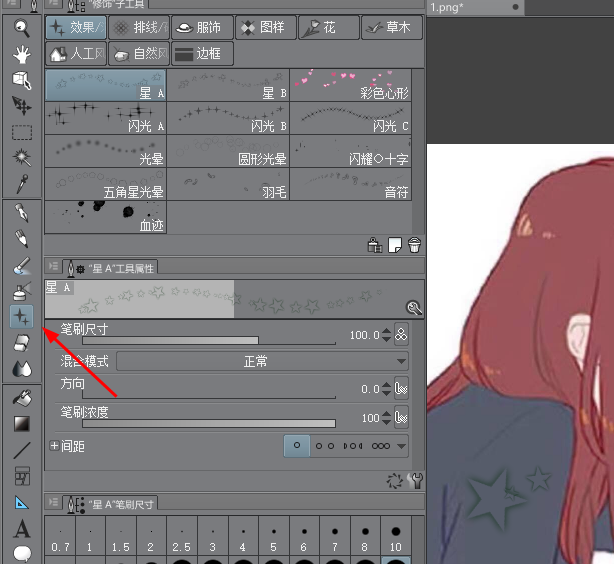Choose the 圆形光晕 brush
614x564 pixels.
tap(228, 151)
